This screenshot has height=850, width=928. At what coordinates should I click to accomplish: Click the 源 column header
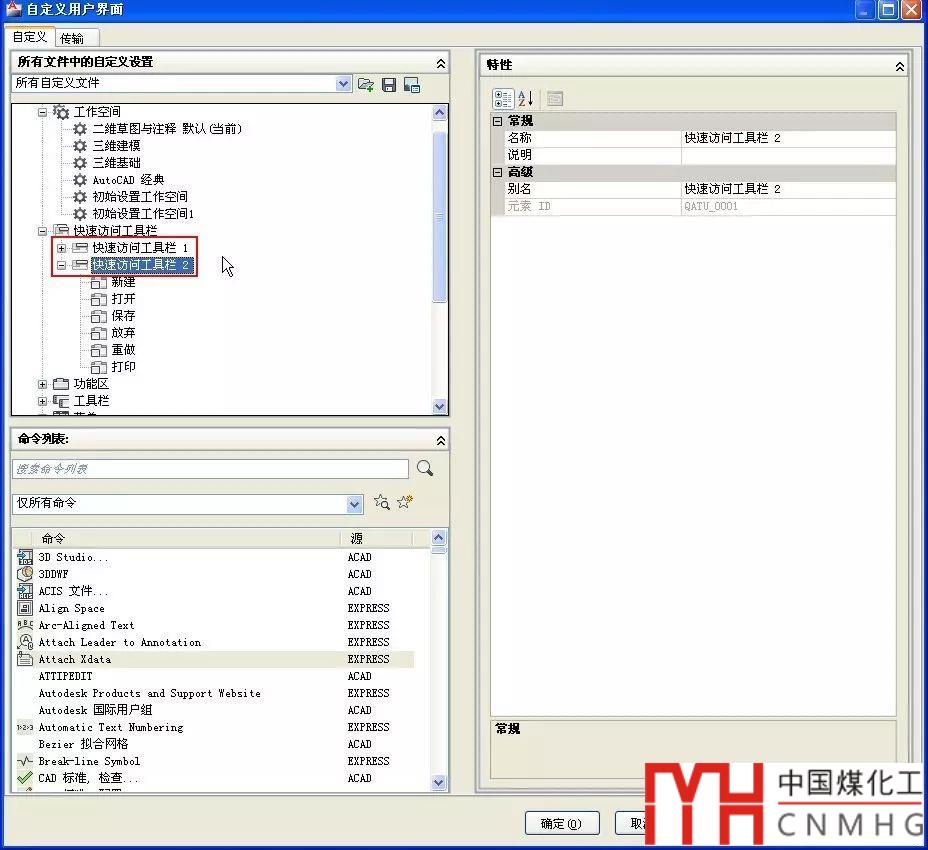point(376,538)
